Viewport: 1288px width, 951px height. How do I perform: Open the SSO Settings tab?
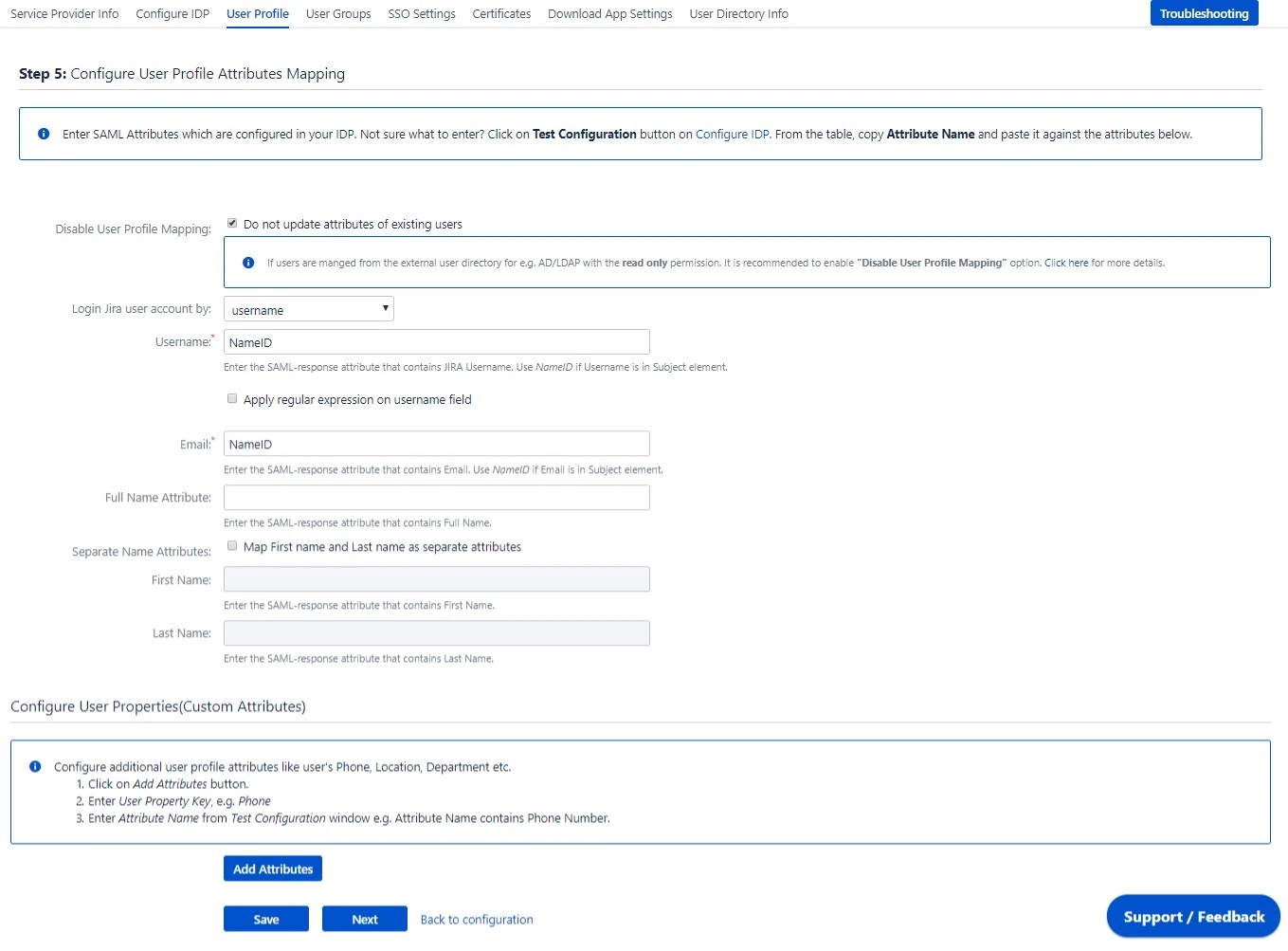coord(422,13)
